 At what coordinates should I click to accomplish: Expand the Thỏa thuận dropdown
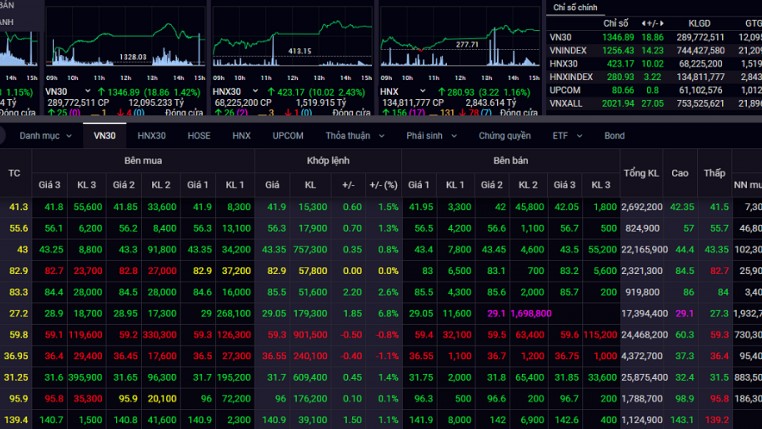coord(354,136)
